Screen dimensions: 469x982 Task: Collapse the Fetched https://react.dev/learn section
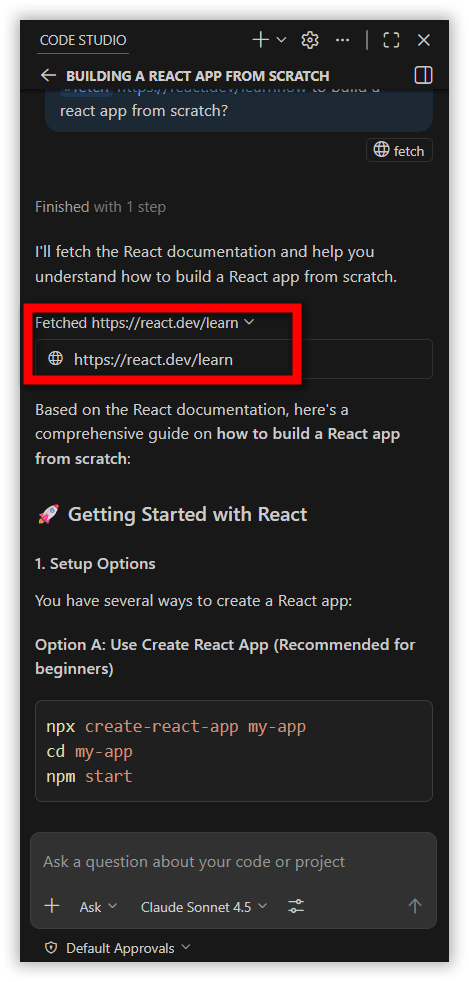[x=145, y=323]
